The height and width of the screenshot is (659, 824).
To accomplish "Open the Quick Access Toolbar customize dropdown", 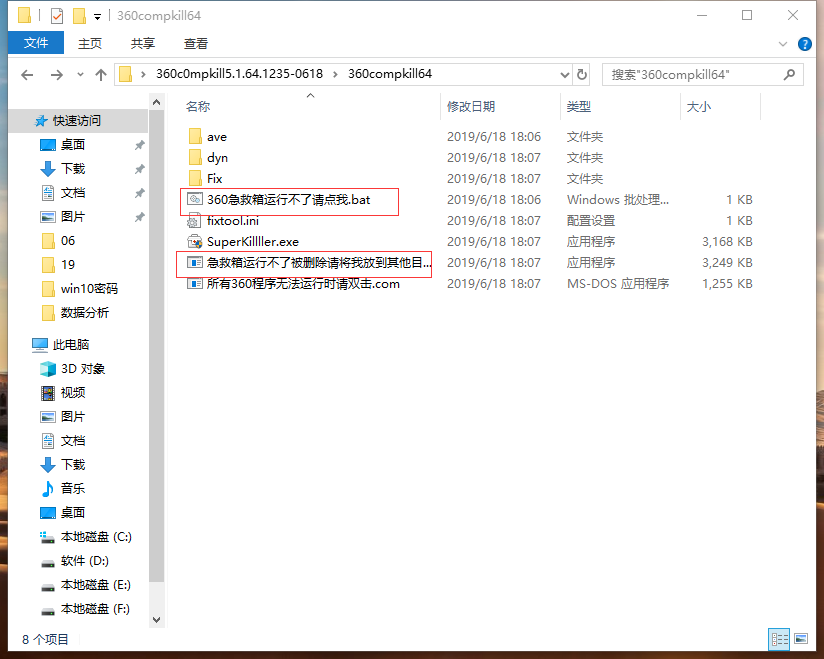I will [x=97, y=16].
